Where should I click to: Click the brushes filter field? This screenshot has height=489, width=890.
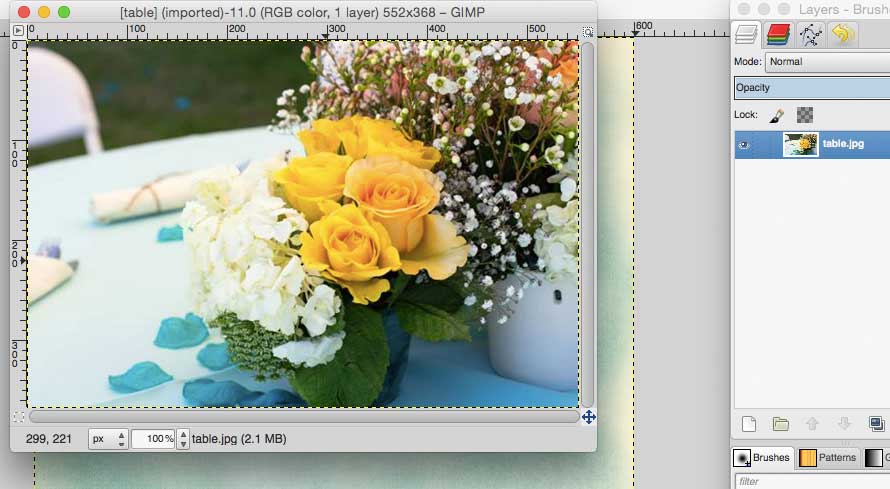812,480
